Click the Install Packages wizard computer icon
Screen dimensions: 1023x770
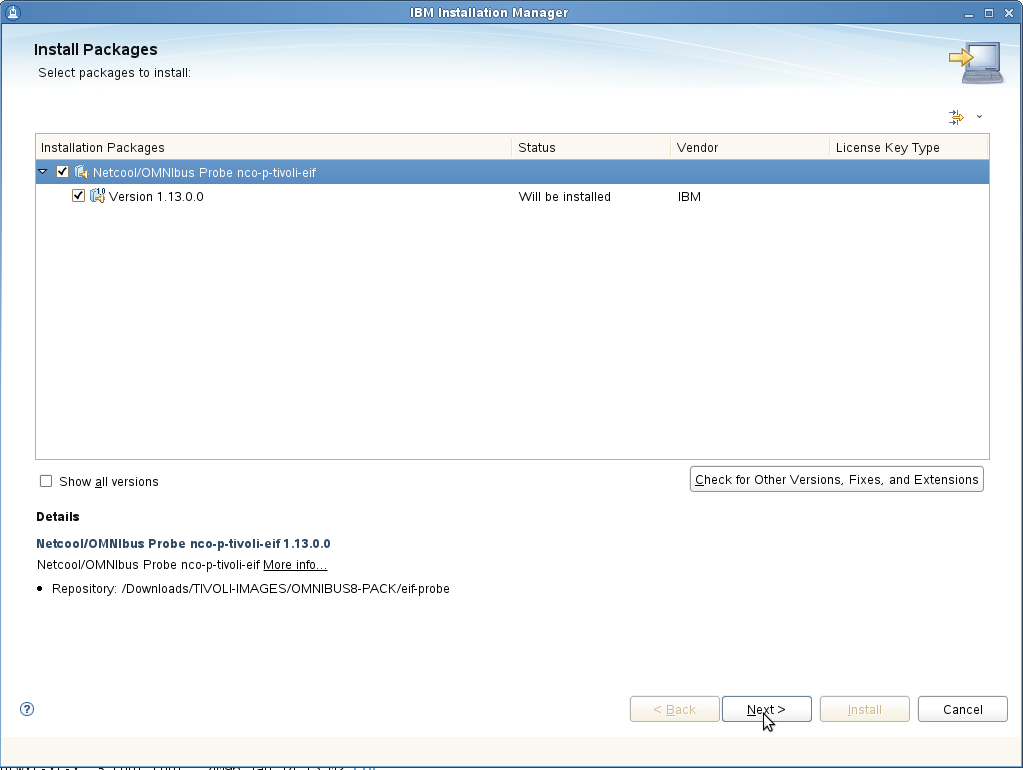coord(975,63)
